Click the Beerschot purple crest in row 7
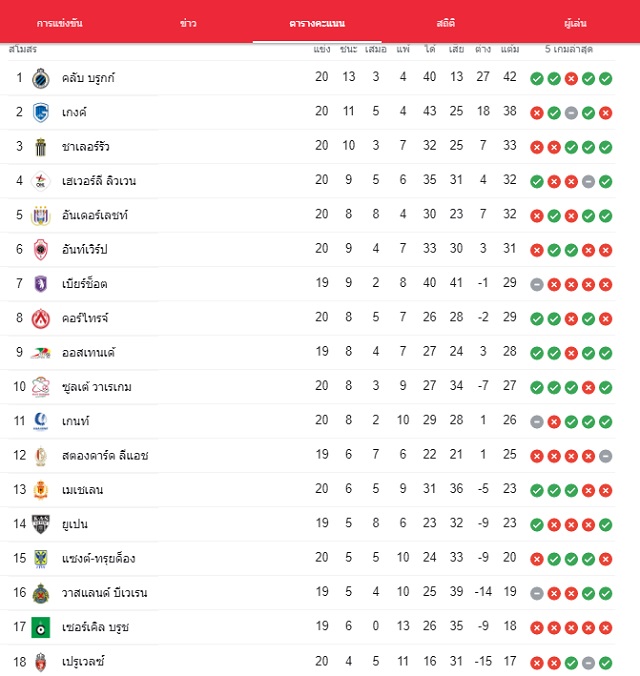Viewport: 640px width, 676px height. [41, 284]
